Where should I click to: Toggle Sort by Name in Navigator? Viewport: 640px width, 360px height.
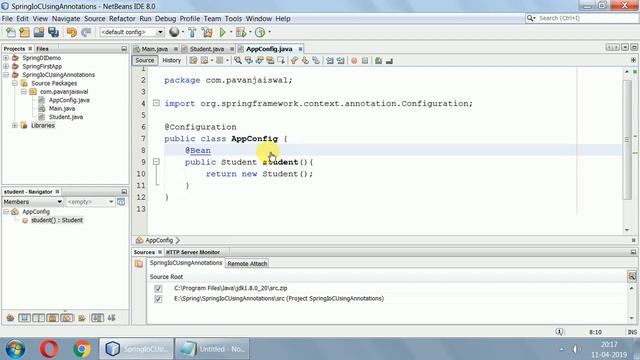pyautogui.click(x=97, y=318)
